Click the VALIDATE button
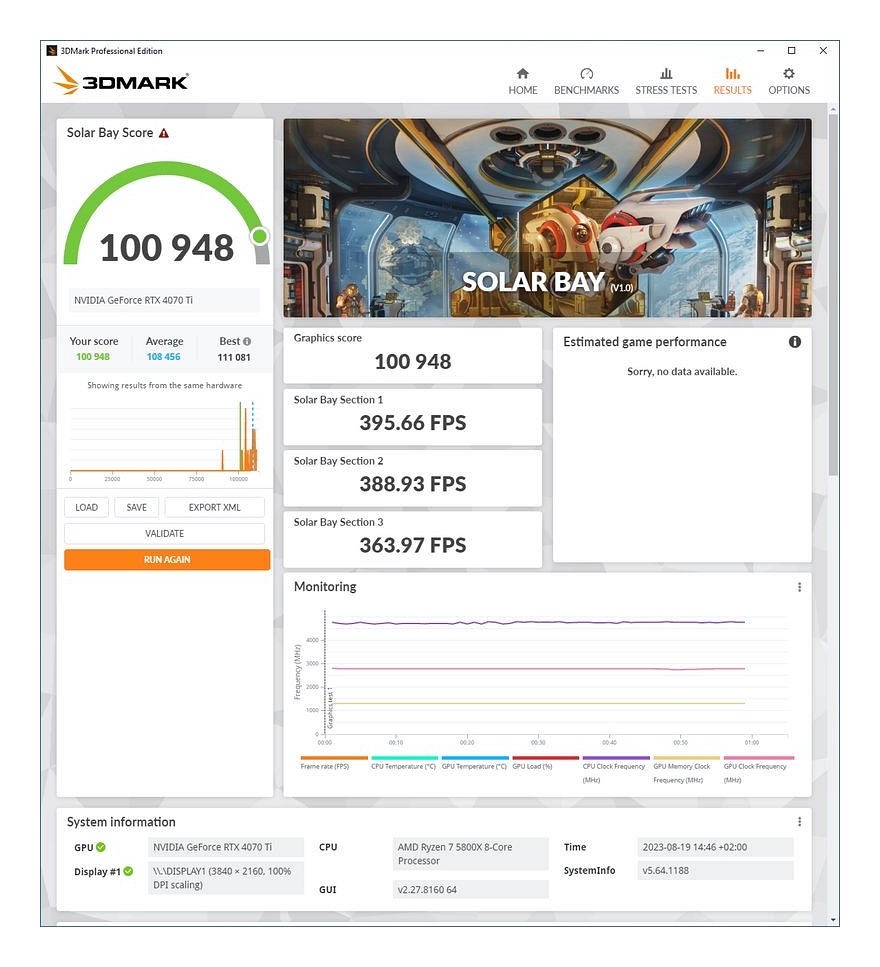The height and width of the screenshot is (967, 880). [165, 533]
